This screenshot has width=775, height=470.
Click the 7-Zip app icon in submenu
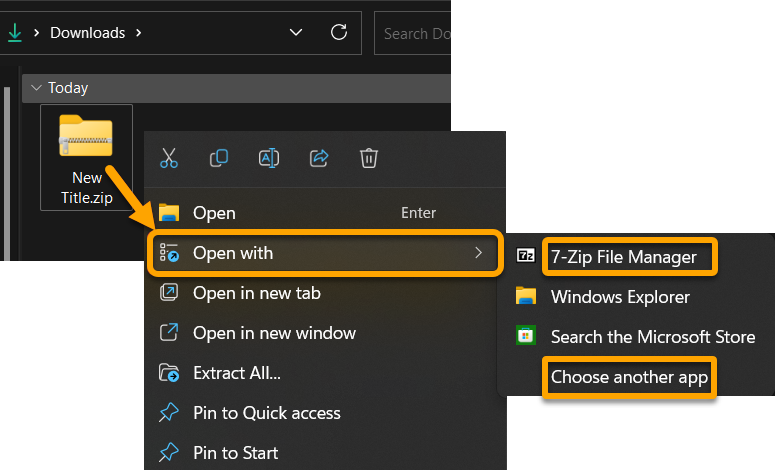(525, 256)
